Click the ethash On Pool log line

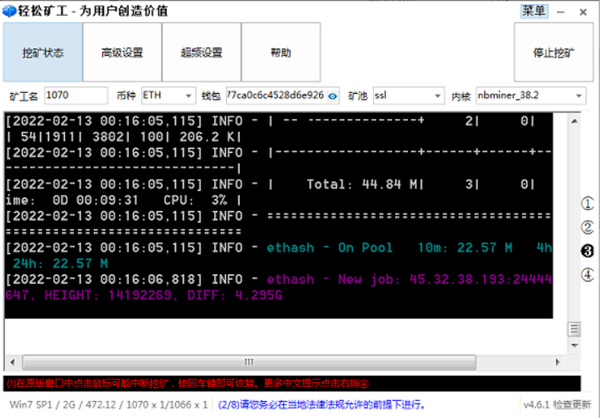[x=279, y=248]
